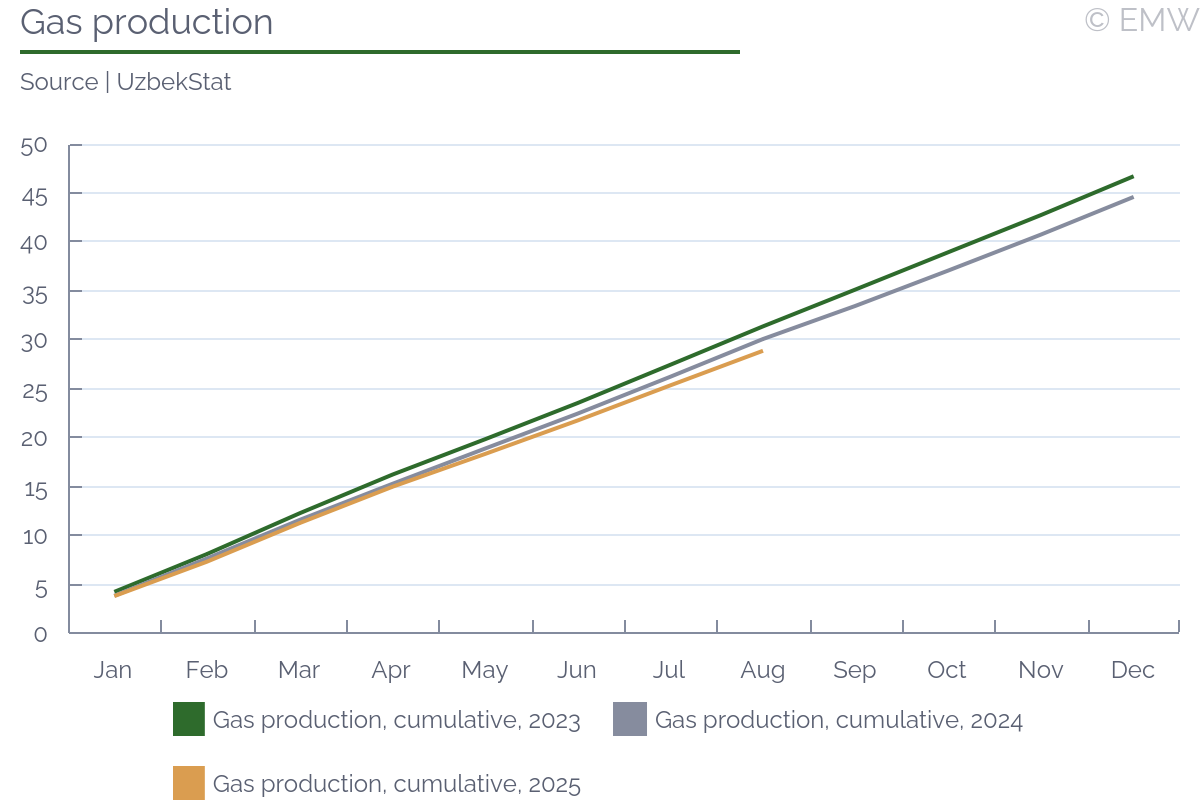Viewport: 1200px width, 800px height.
Task: Select the Aug label on the x-axis
Action: [x=763, y=670]
